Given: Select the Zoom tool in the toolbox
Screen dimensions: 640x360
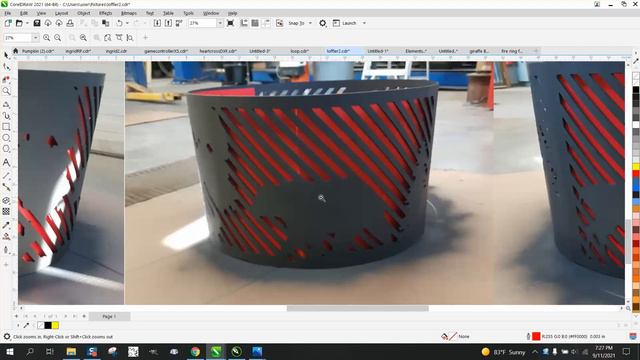Looking at the screenshot, I should (x=6, y=91).
